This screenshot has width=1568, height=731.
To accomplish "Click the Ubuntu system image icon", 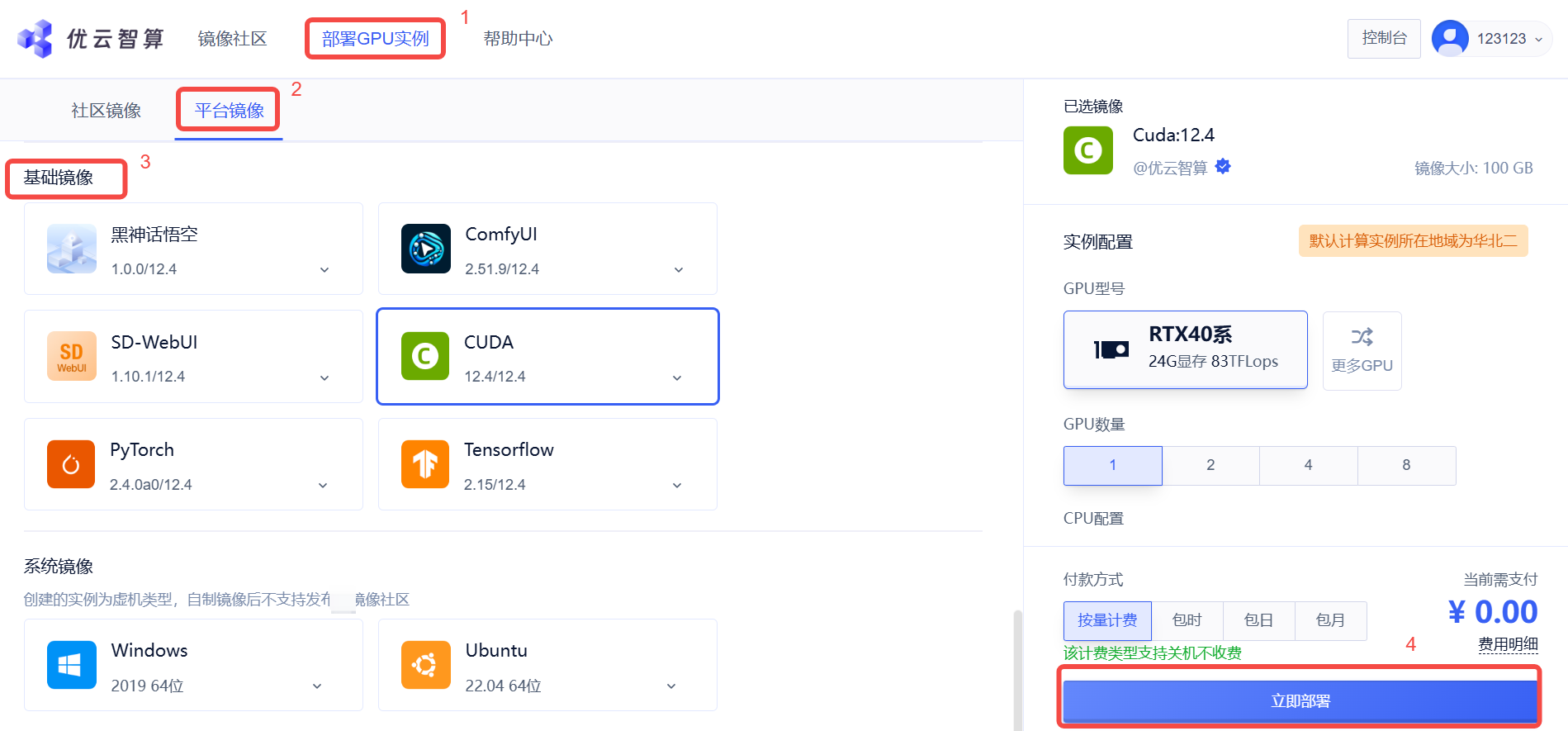I will click(x=426, y=665).
